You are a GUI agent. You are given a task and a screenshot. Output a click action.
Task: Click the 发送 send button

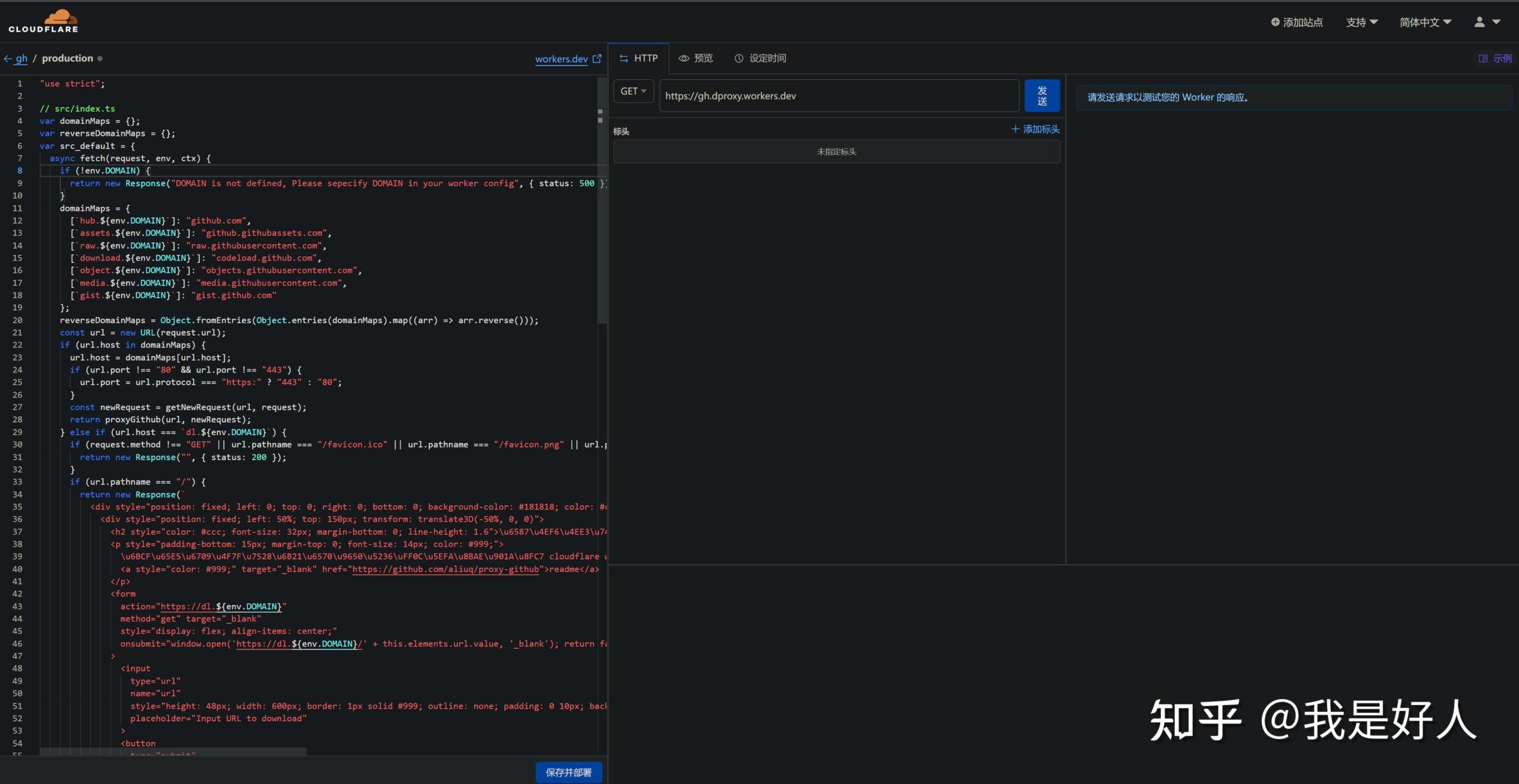click(1042, 95)
